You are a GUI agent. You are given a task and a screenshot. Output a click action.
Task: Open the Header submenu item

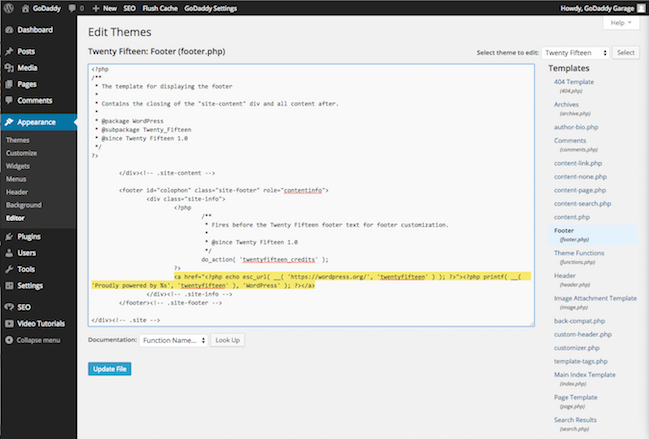click(x=17, y=192)
